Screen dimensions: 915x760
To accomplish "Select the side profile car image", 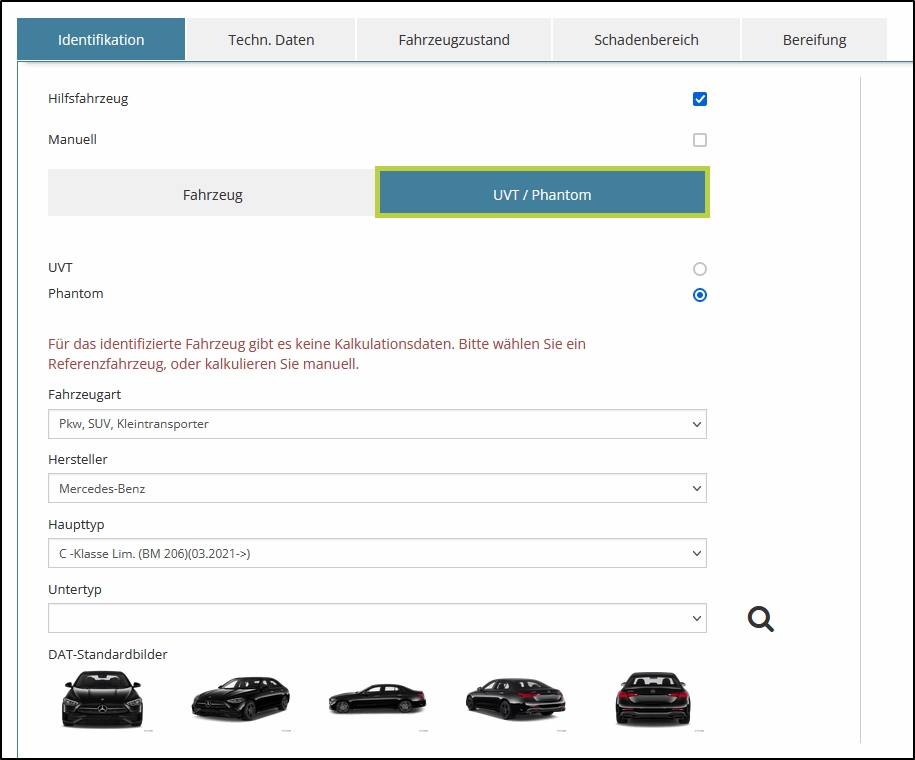I will [x=377, y=699].
